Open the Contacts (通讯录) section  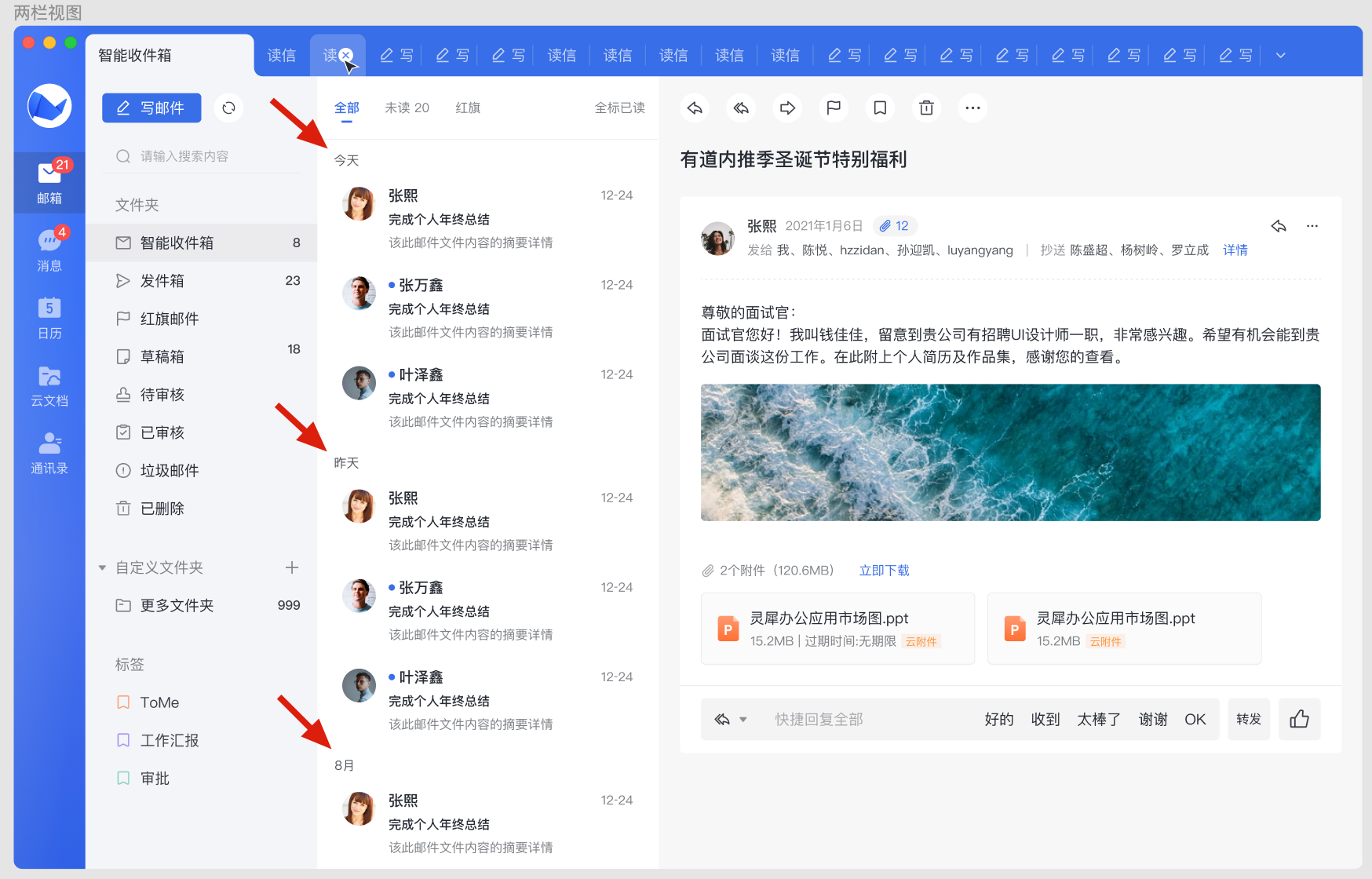point(49,453)
